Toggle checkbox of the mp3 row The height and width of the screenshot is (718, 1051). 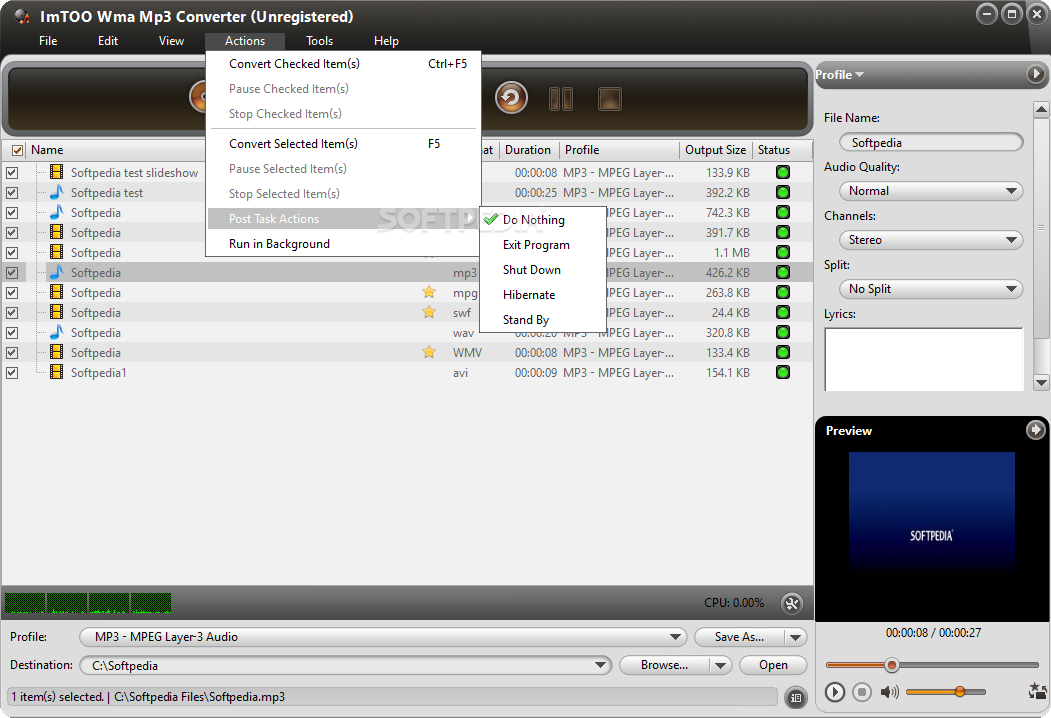coord(12,273)
